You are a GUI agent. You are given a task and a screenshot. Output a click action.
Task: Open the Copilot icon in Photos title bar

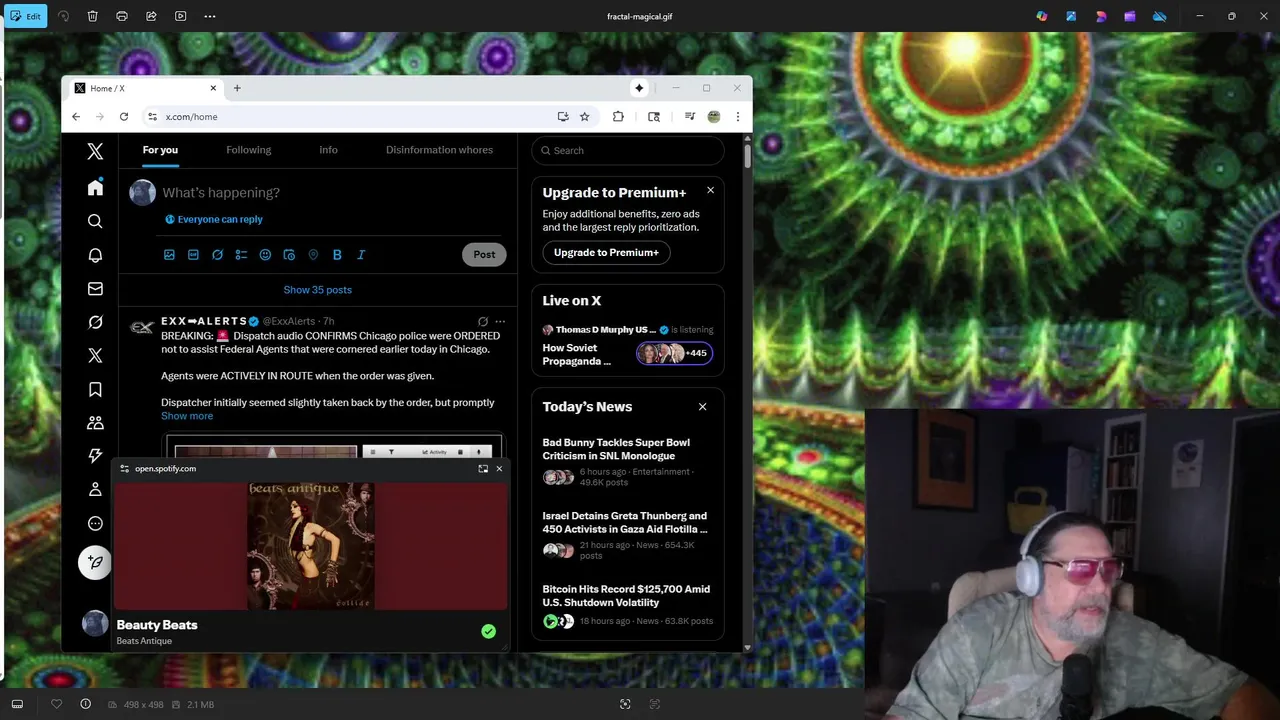[x=1042, y=16]
